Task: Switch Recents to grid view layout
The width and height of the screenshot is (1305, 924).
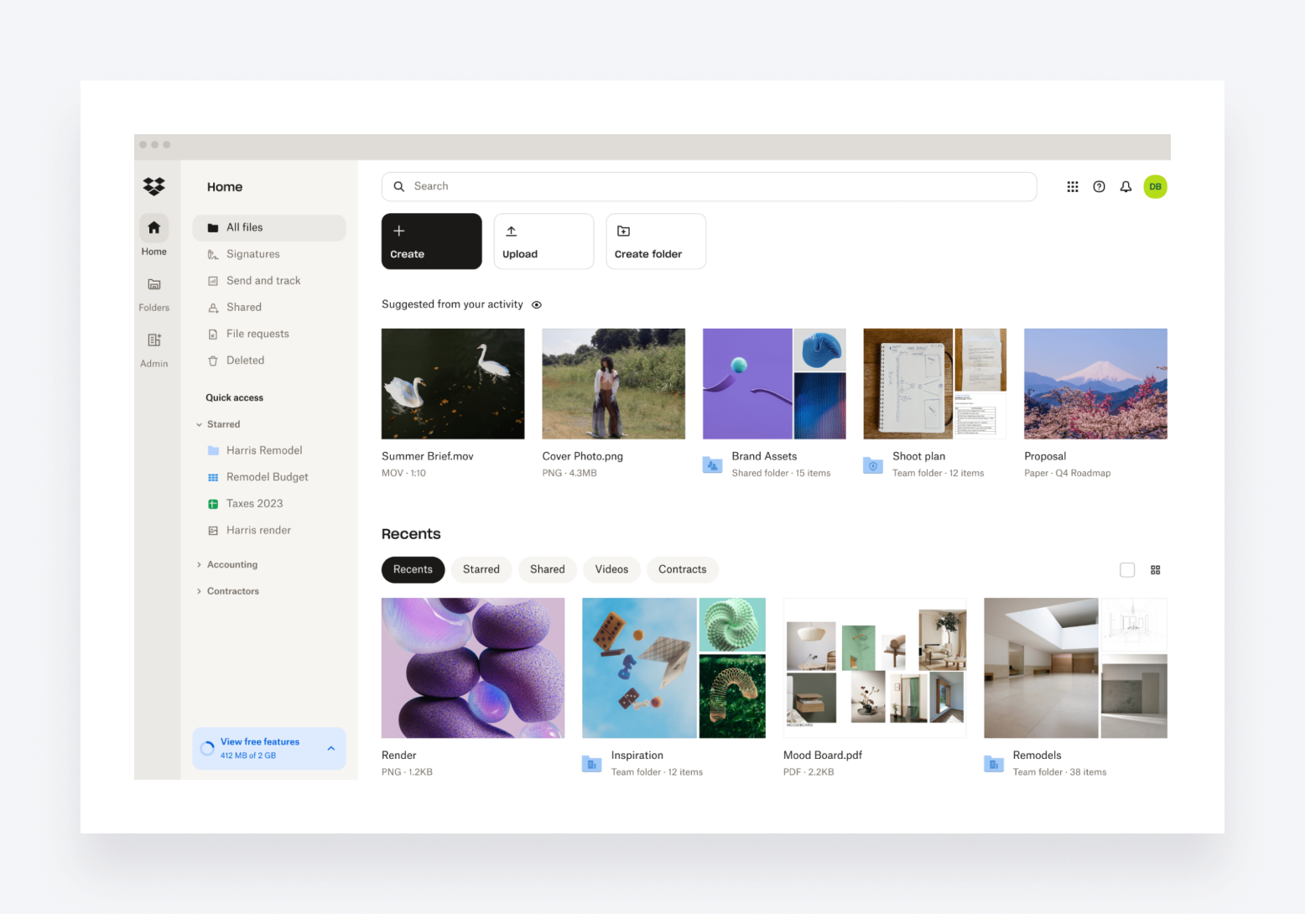Action: (x=1155, y=569)
